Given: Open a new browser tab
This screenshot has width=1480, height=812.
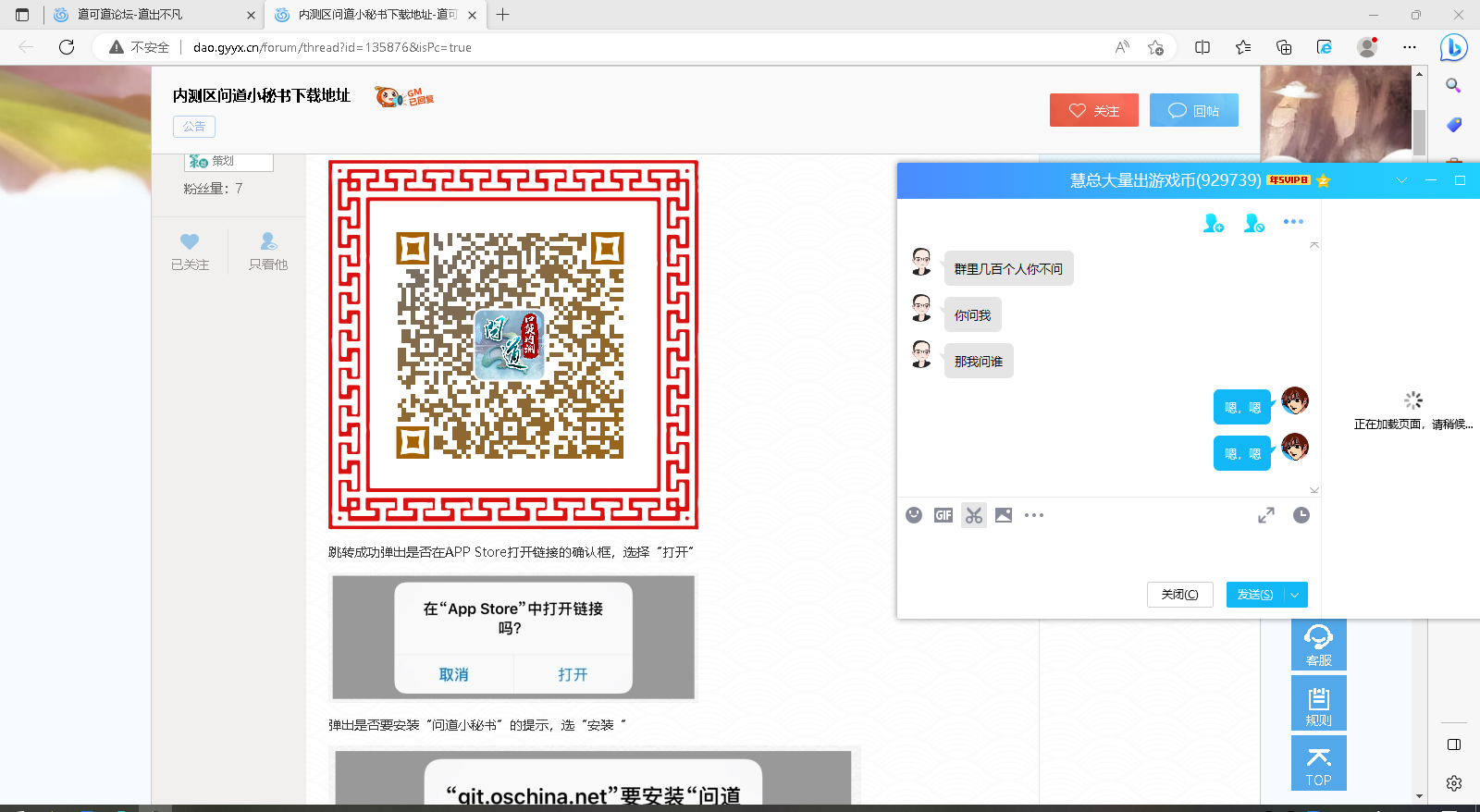Looking at the screenshot, I should (x=502, y=15).
